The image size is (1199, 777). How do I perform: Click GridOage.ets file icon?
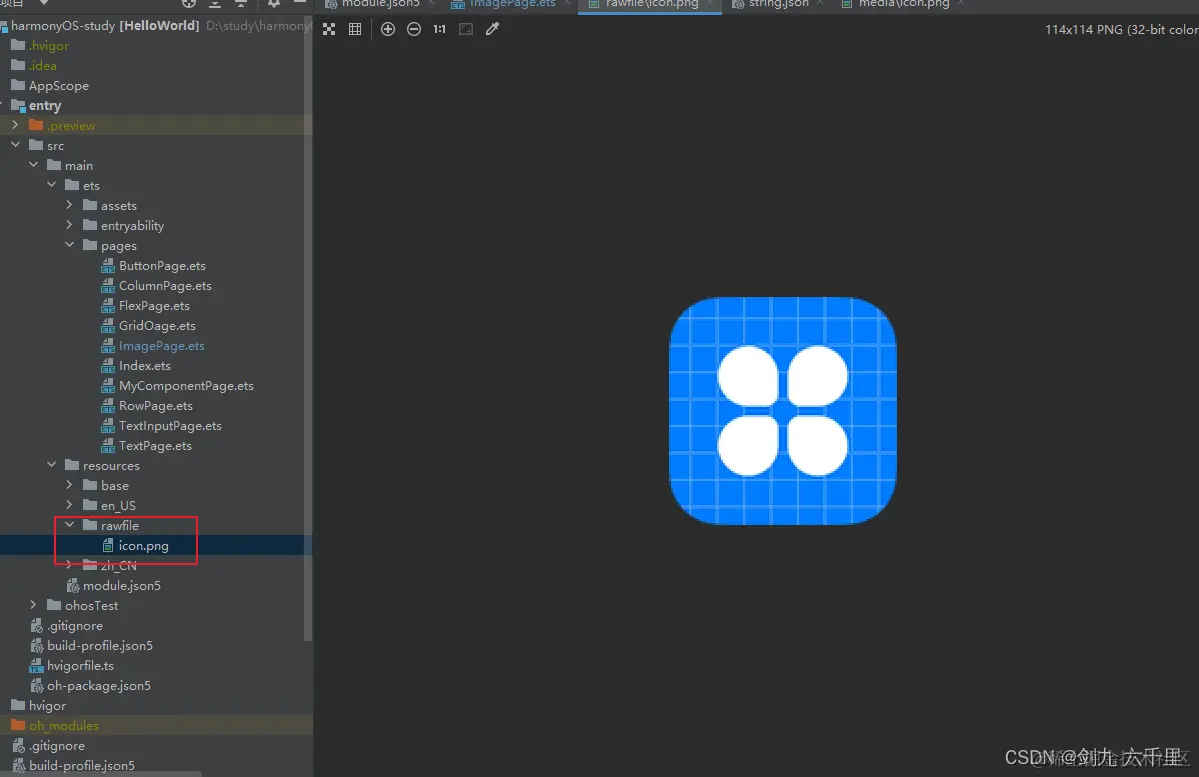pyautogui.click(x=109, y=326)
